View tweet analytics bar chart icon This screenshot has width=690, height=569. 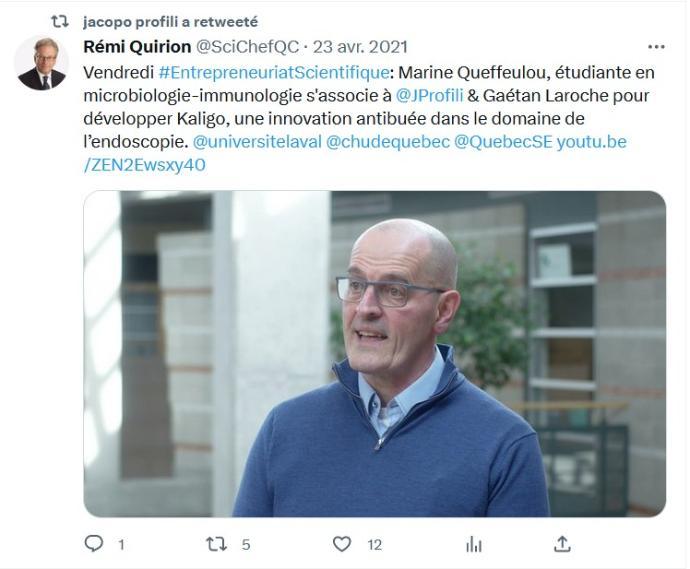click(x=474, y=545)
